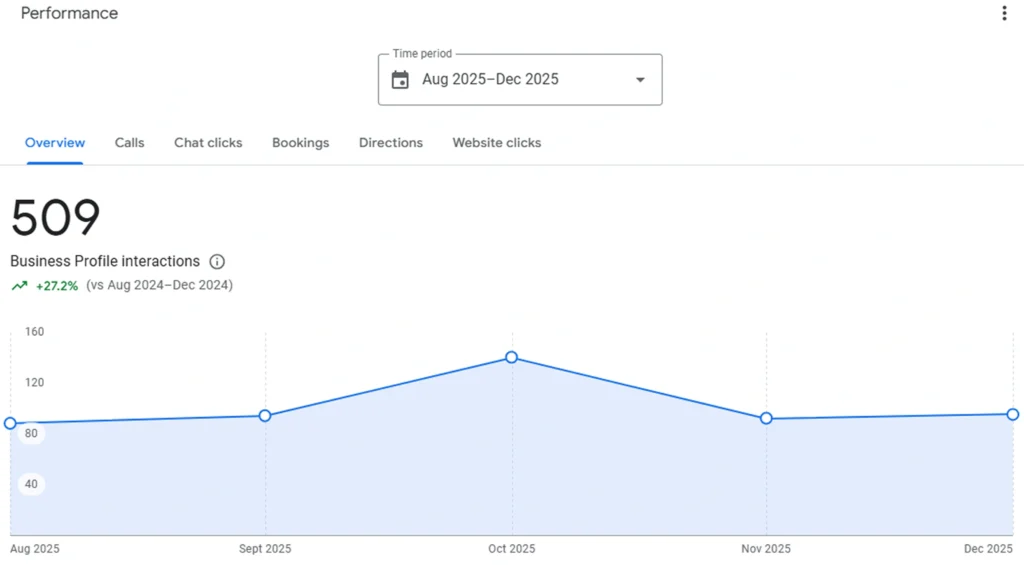
Task: Select the Nov 2025 data point on chart
Action: (x=766, y=418)
